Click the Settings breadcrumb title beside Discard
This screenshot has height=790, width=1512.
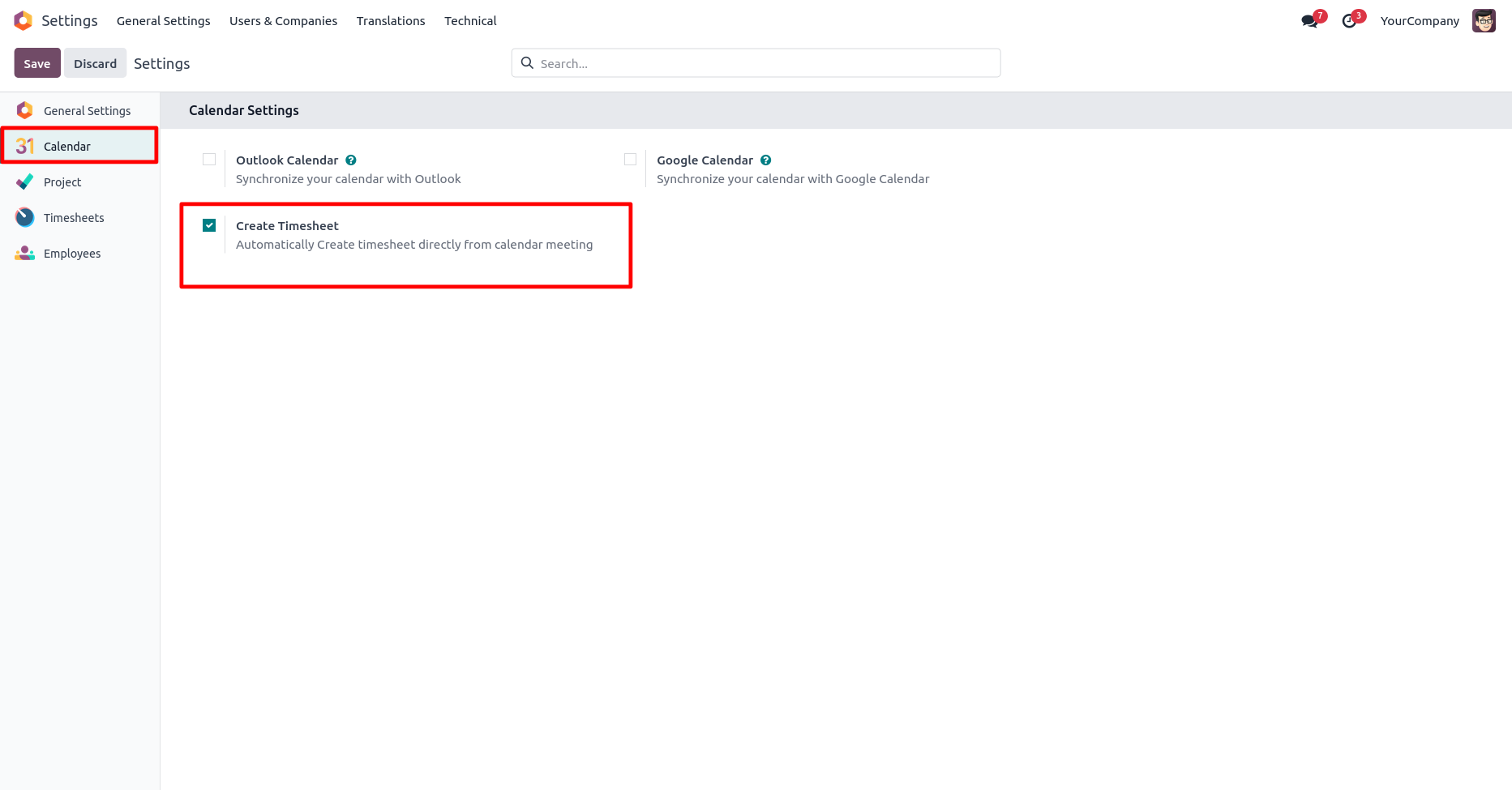coord(162,63)
